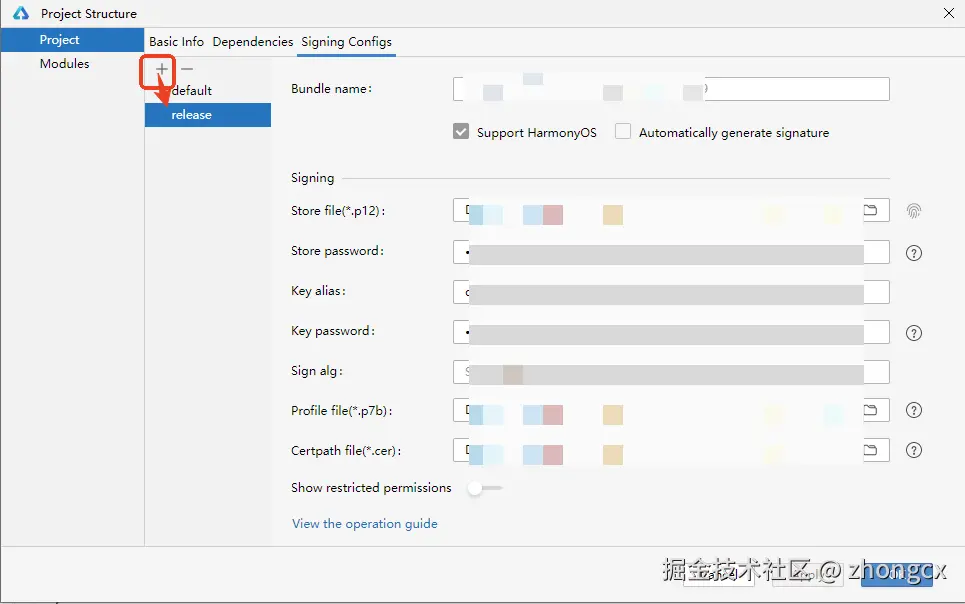Viewport: 965px width, 604px height.
Task: Show help for Store password
Action: (x=913, y=253)
